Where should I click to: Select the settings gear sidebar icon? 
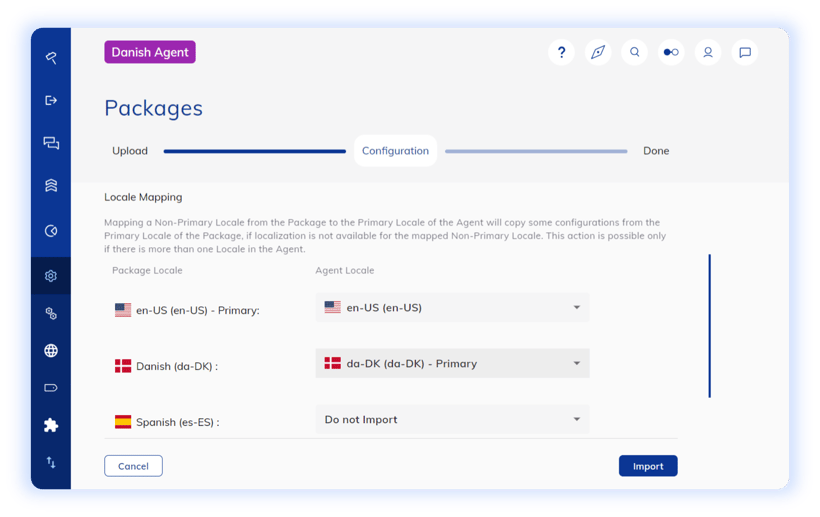(51, 275)
